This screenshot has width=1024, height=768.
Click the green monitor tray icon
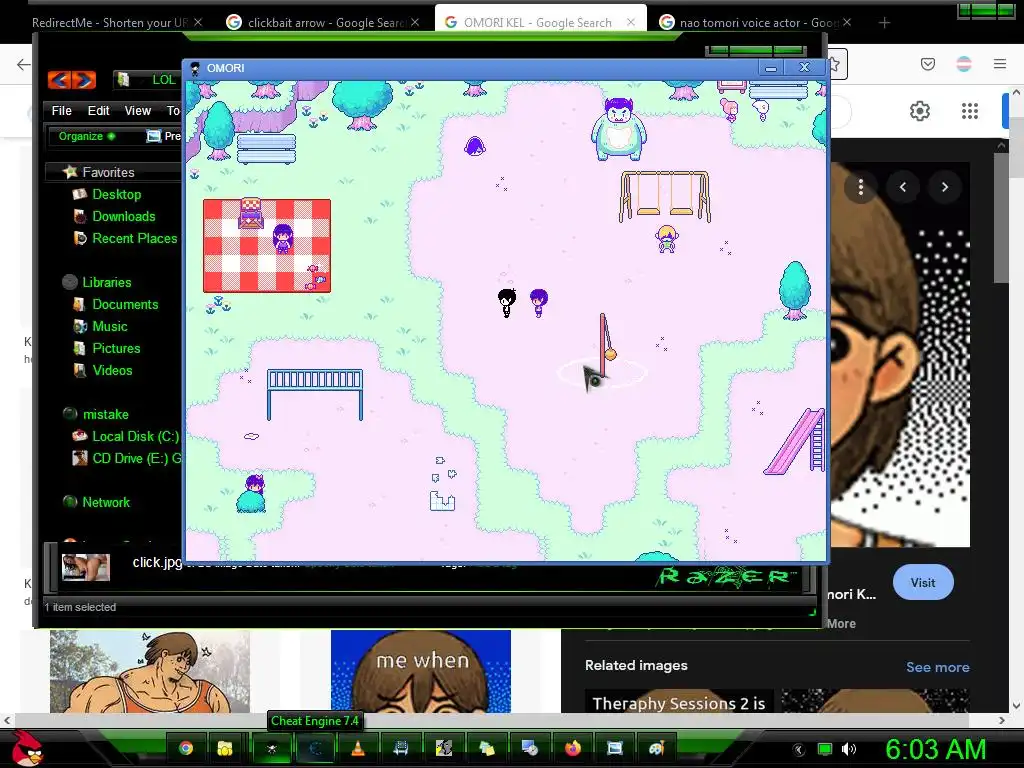[824, 749]
